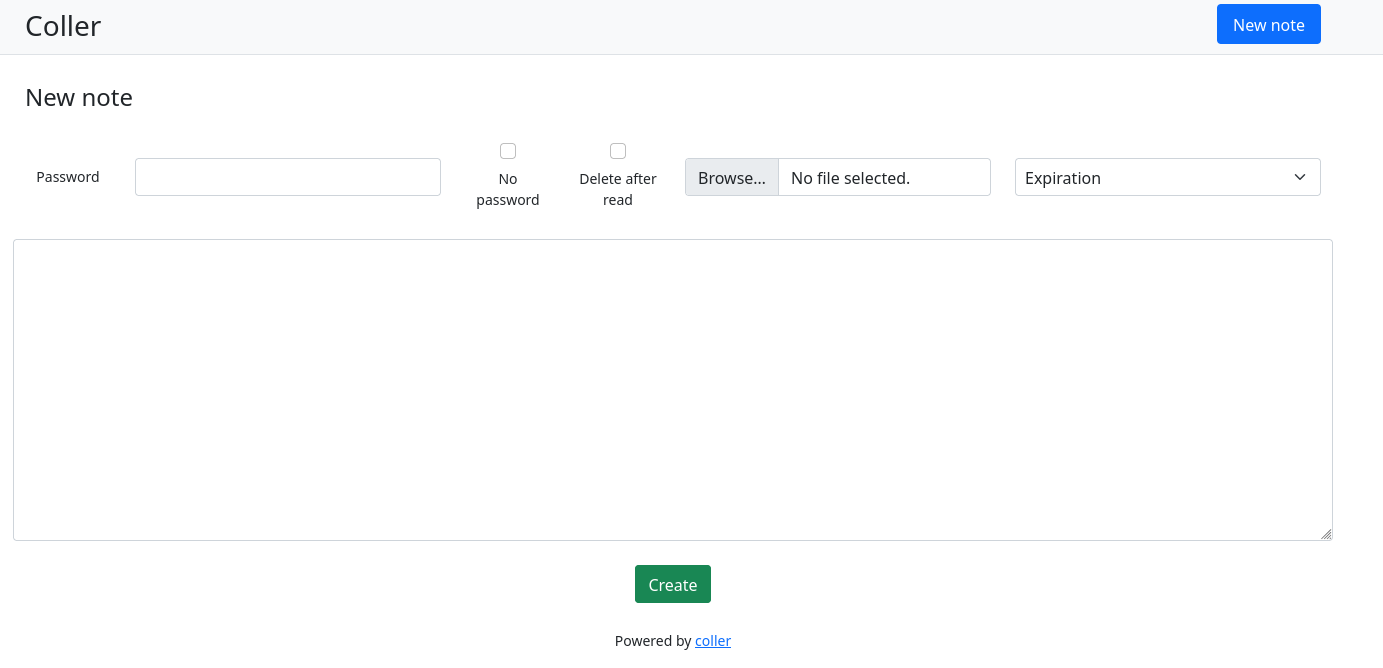Image resolution: width=1383 pixels, height=668 pixels.
Task: Click the "New note" page heading
Action: [79, 98]
